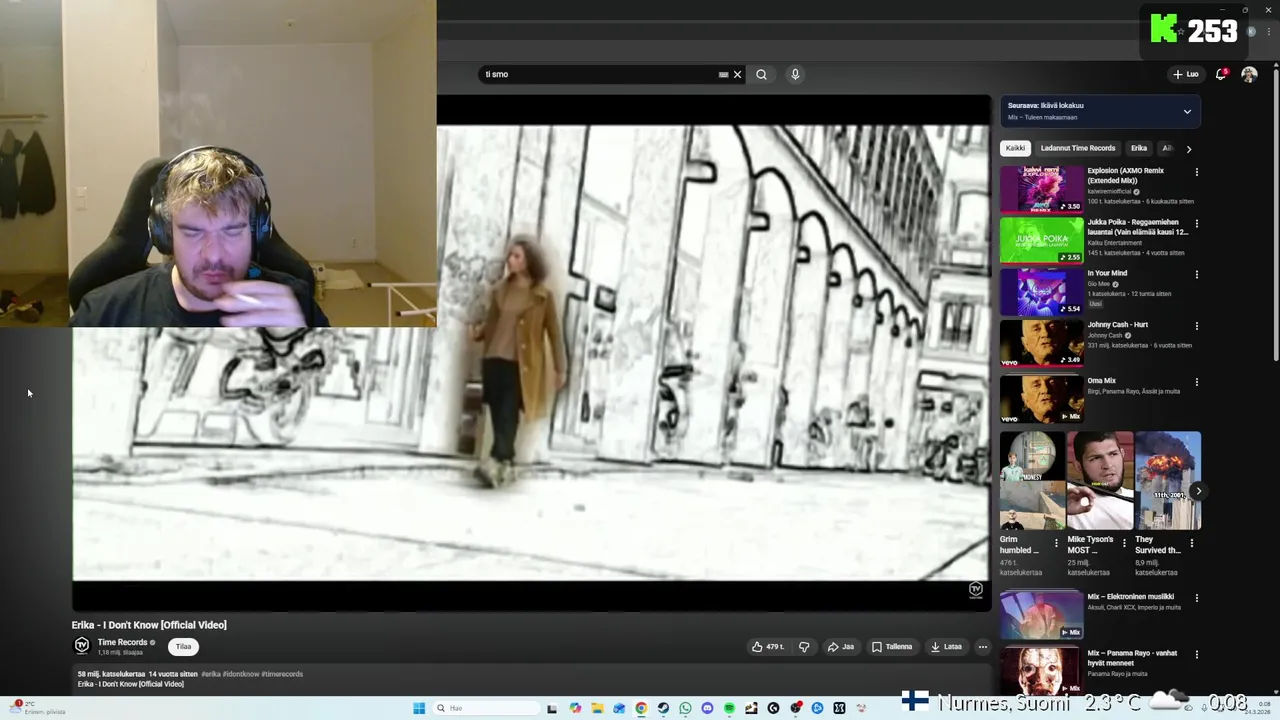This screenshot has height=720, width=1280.
Task: Open the Time Records channel name
Action: coord(122,642)
